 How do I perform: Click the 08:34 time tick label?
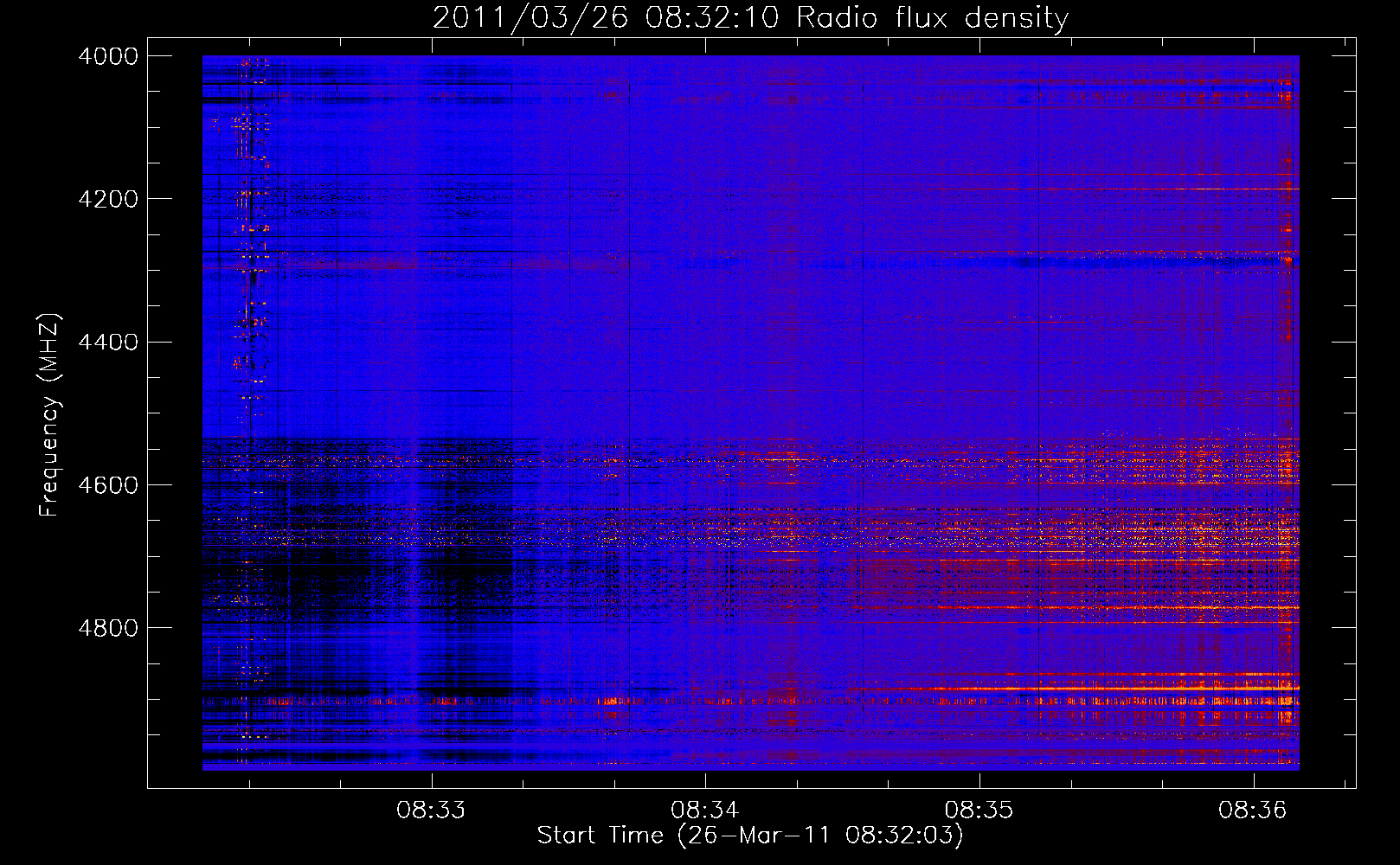pyautogui.click(x=705, y=811)
